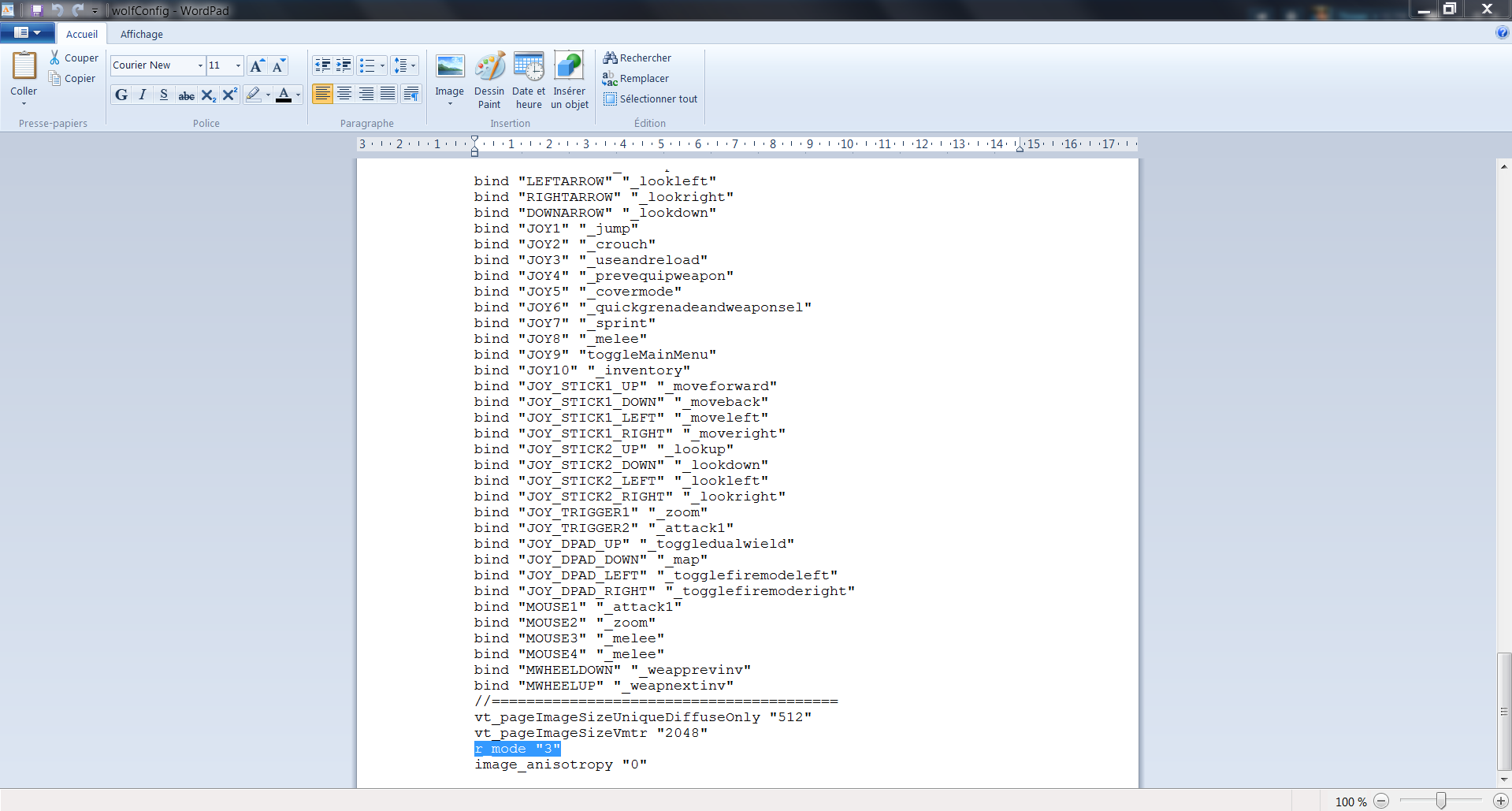Click the right indent marker on ruler
Viewport: 1512px width, 811px height.
click(1020, 147)
